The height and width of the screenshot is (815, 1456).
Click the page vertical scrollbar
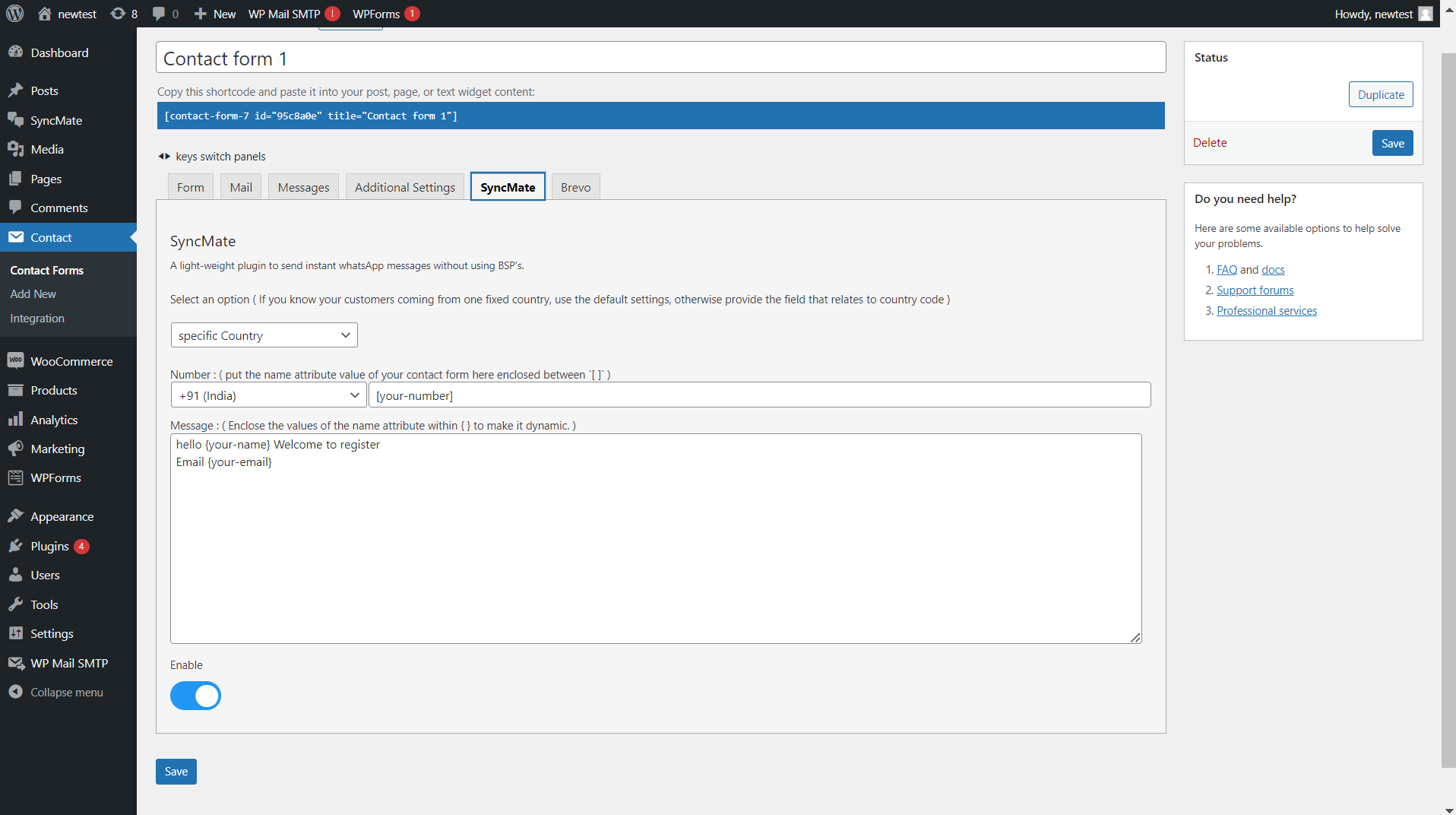[x=1448, y=411]
